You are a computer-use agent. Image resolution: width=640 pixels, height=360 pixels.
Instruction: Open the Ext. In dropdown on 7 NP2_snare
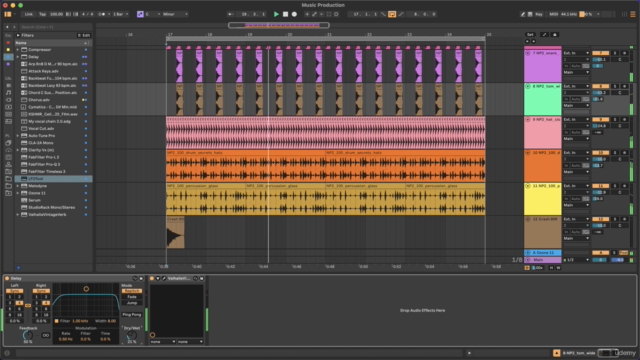(x=576, y=53)
